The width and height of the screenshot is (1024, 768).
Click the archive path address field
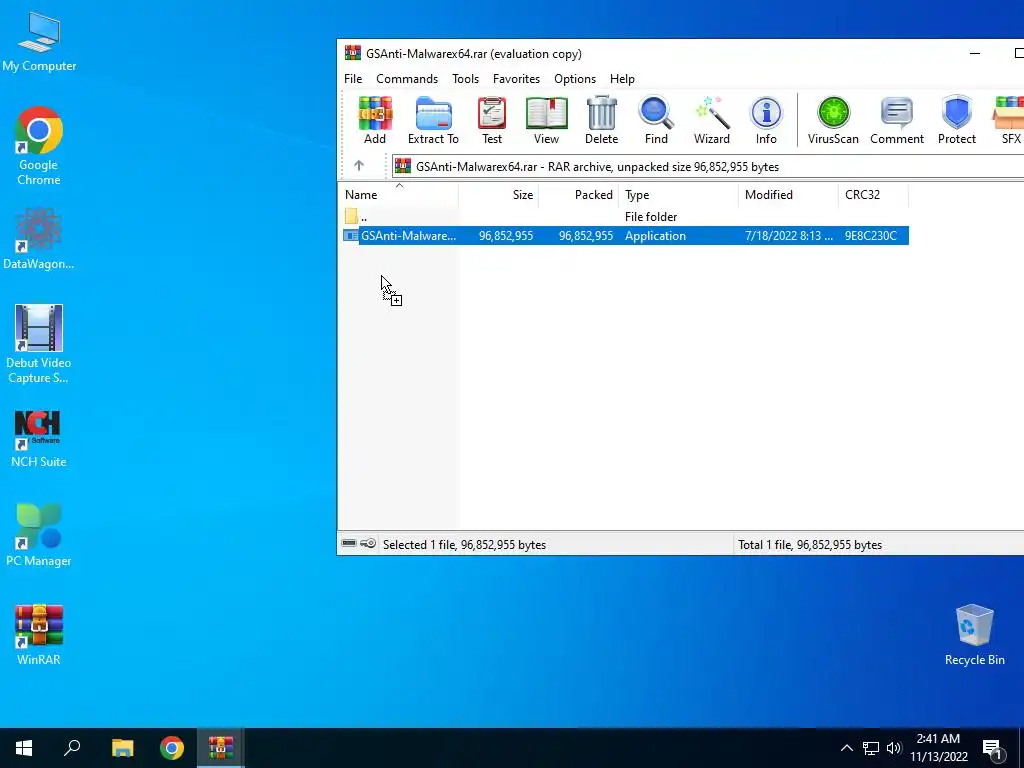pos(708,167)
